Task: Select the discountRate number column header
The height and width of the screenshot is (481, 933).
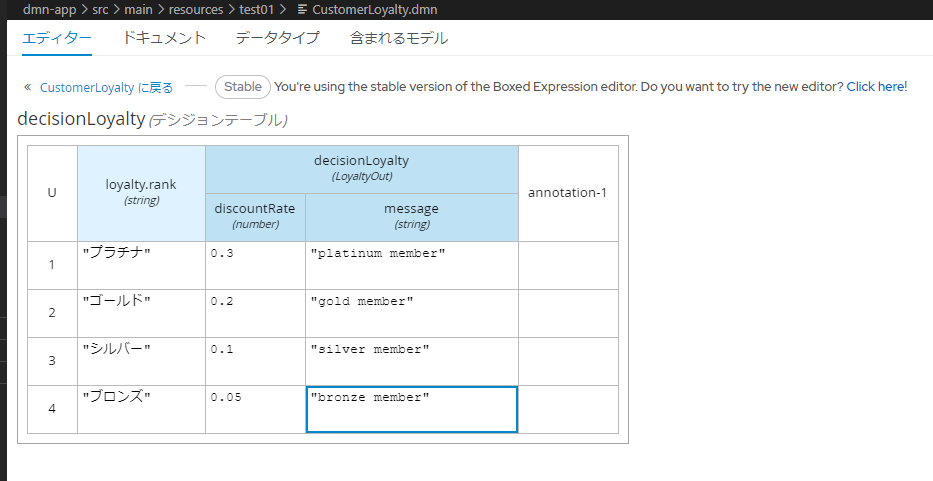Action: coord(255,217)
